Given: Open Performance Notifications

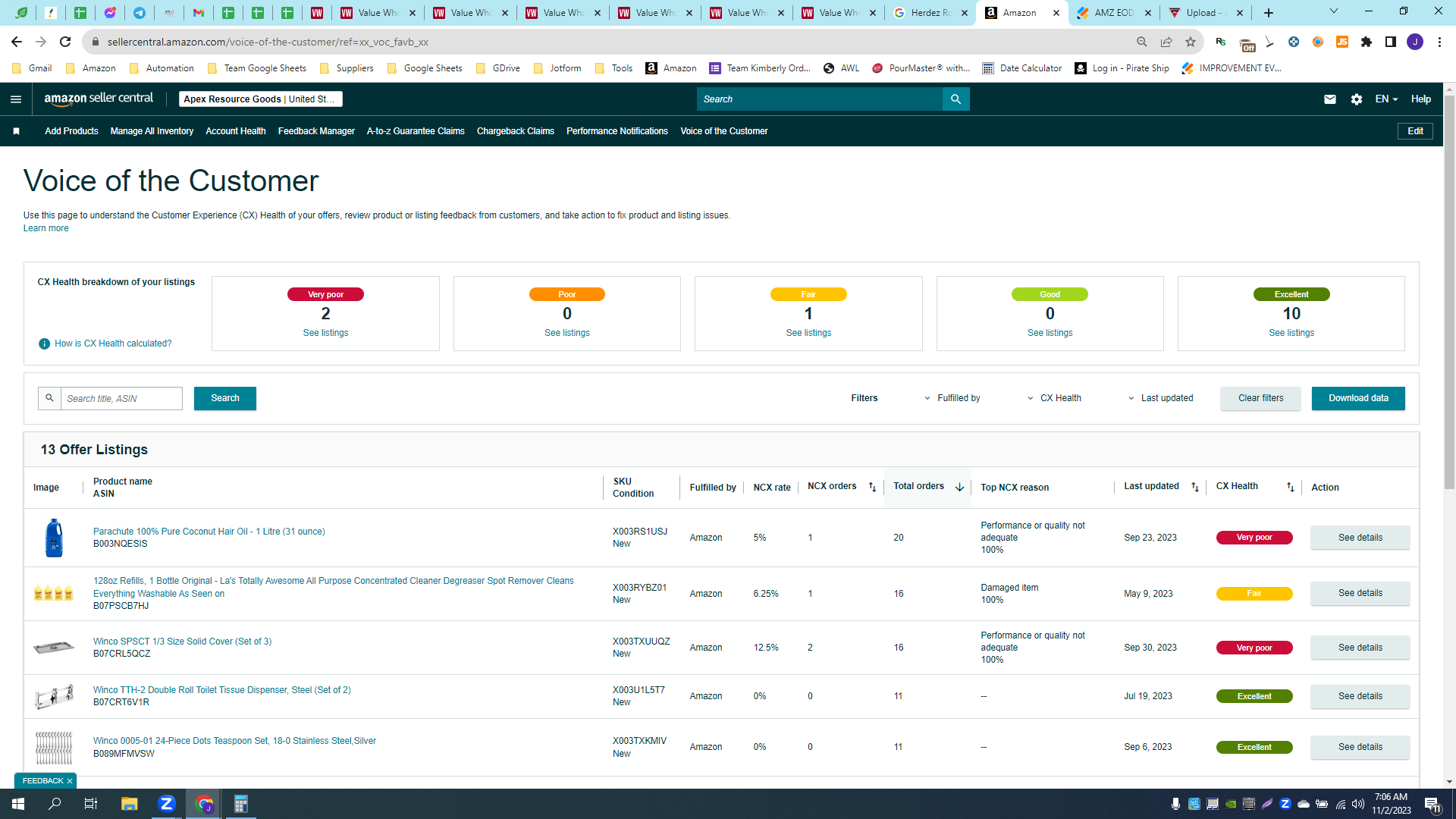Looking at the screenshot, I should (x=617, y=131).
